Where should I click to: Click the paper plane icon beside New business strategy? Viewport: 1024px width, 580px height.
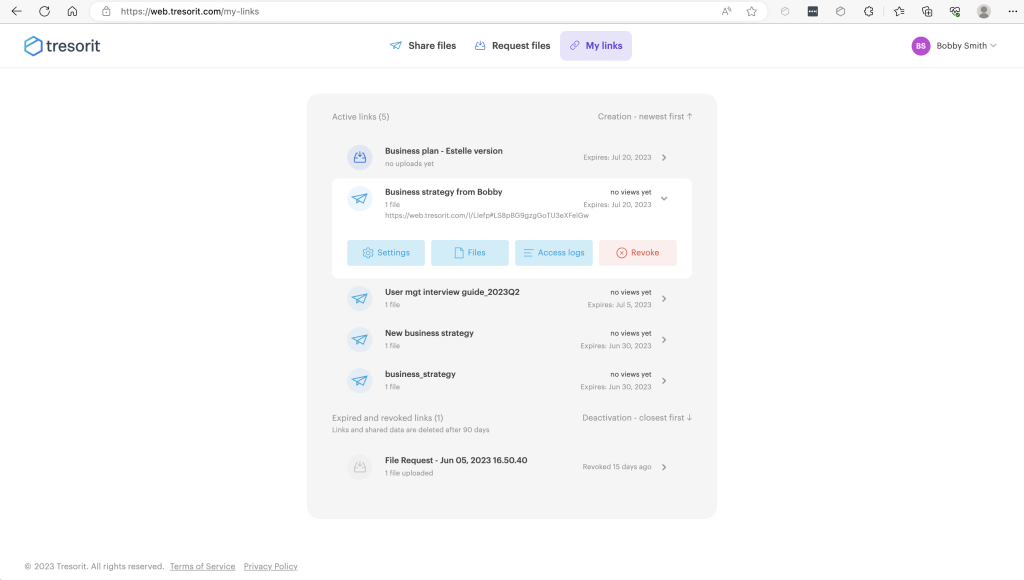pyautogui.click(x=359, y=339)
